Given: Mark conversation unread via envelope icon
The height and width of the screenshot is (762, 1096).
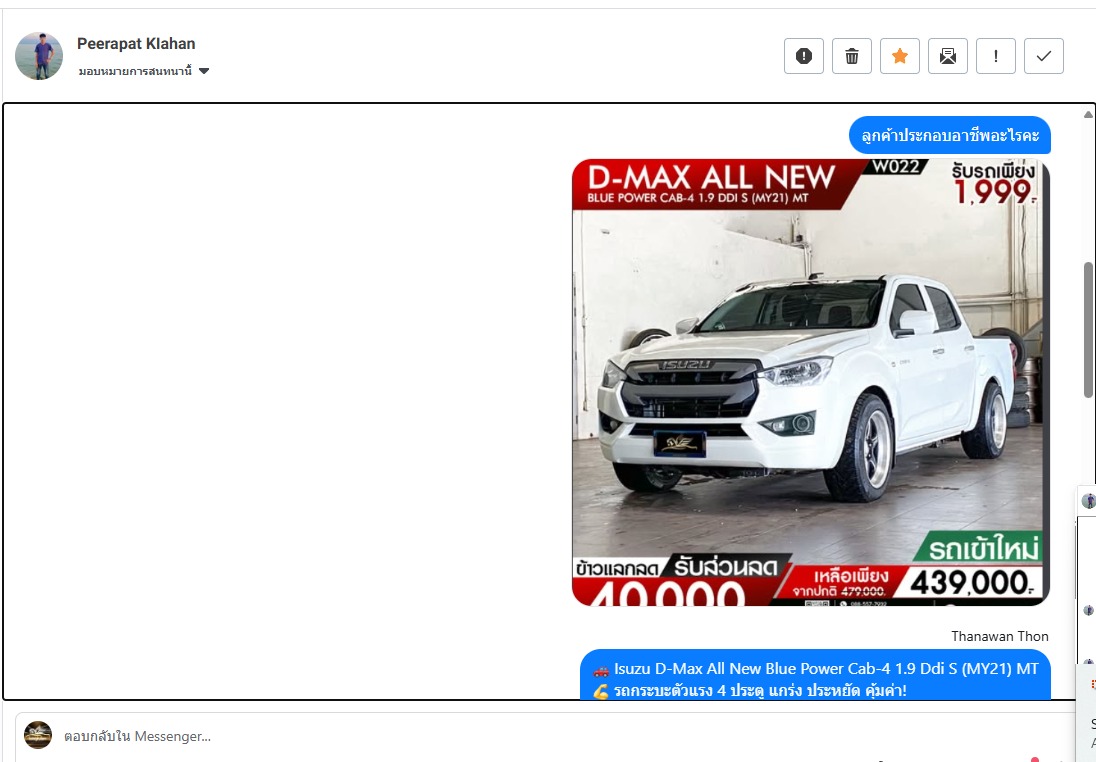Looking at the screenshot, I should pos(947,56).
